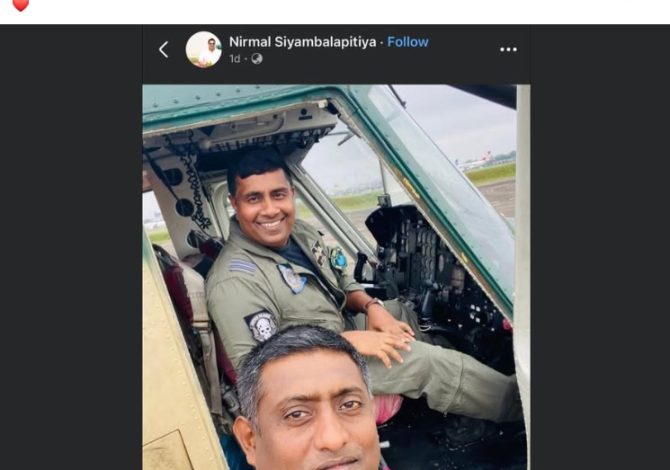Follow Nirmal Siyambalapitiya
Image resolution: width=670 pixels, height=470 pixels.
pos(408,42)
